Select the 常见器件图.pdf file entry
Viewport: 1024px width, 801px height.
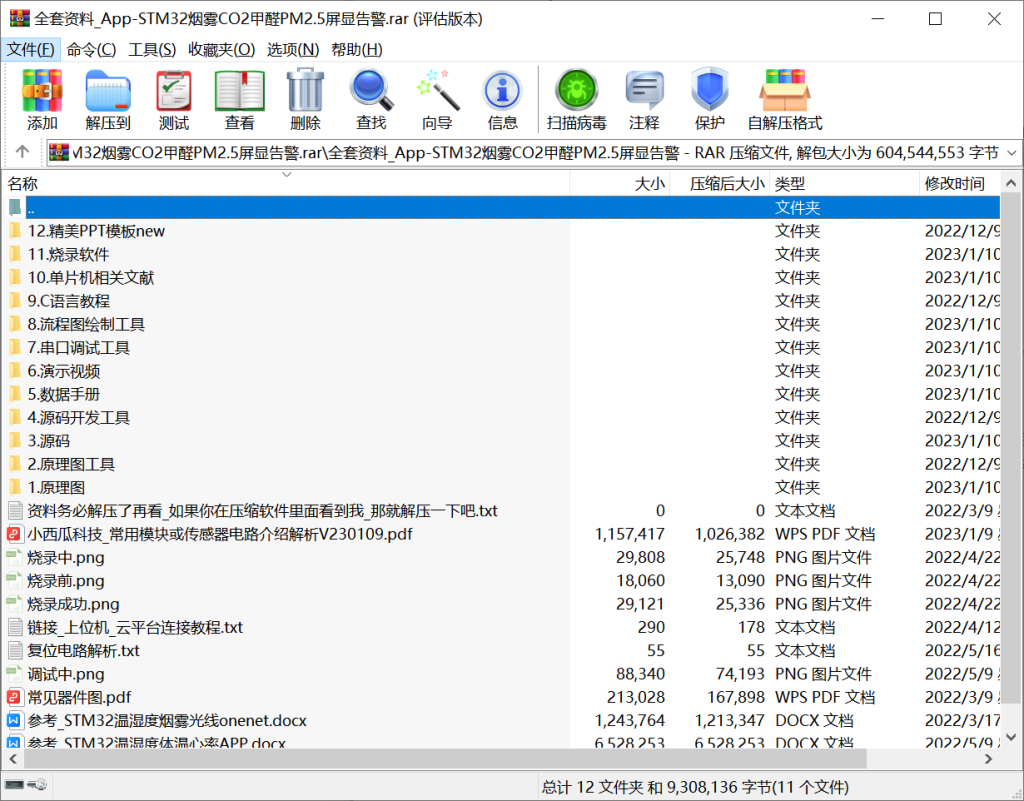(x=80, y=697)
